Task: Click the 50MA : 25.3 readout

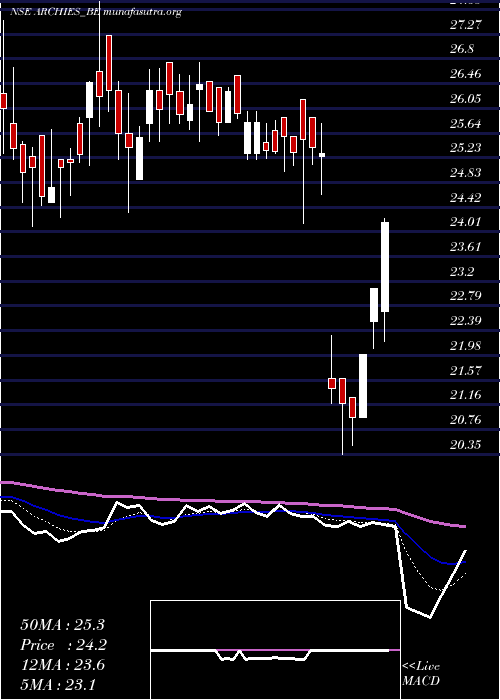Action: [63, 625]
